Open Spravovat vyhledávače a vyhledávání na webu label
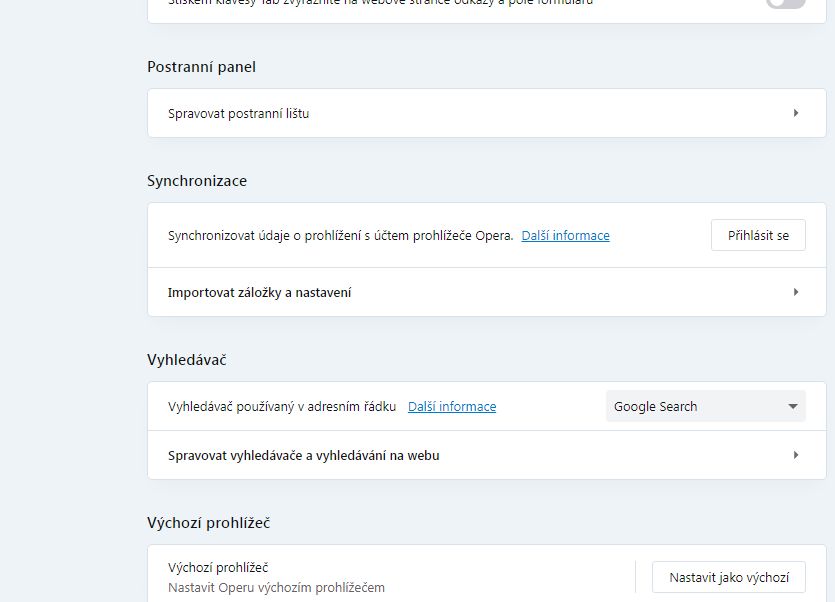 pyautogui.click(x=303, y=455)
